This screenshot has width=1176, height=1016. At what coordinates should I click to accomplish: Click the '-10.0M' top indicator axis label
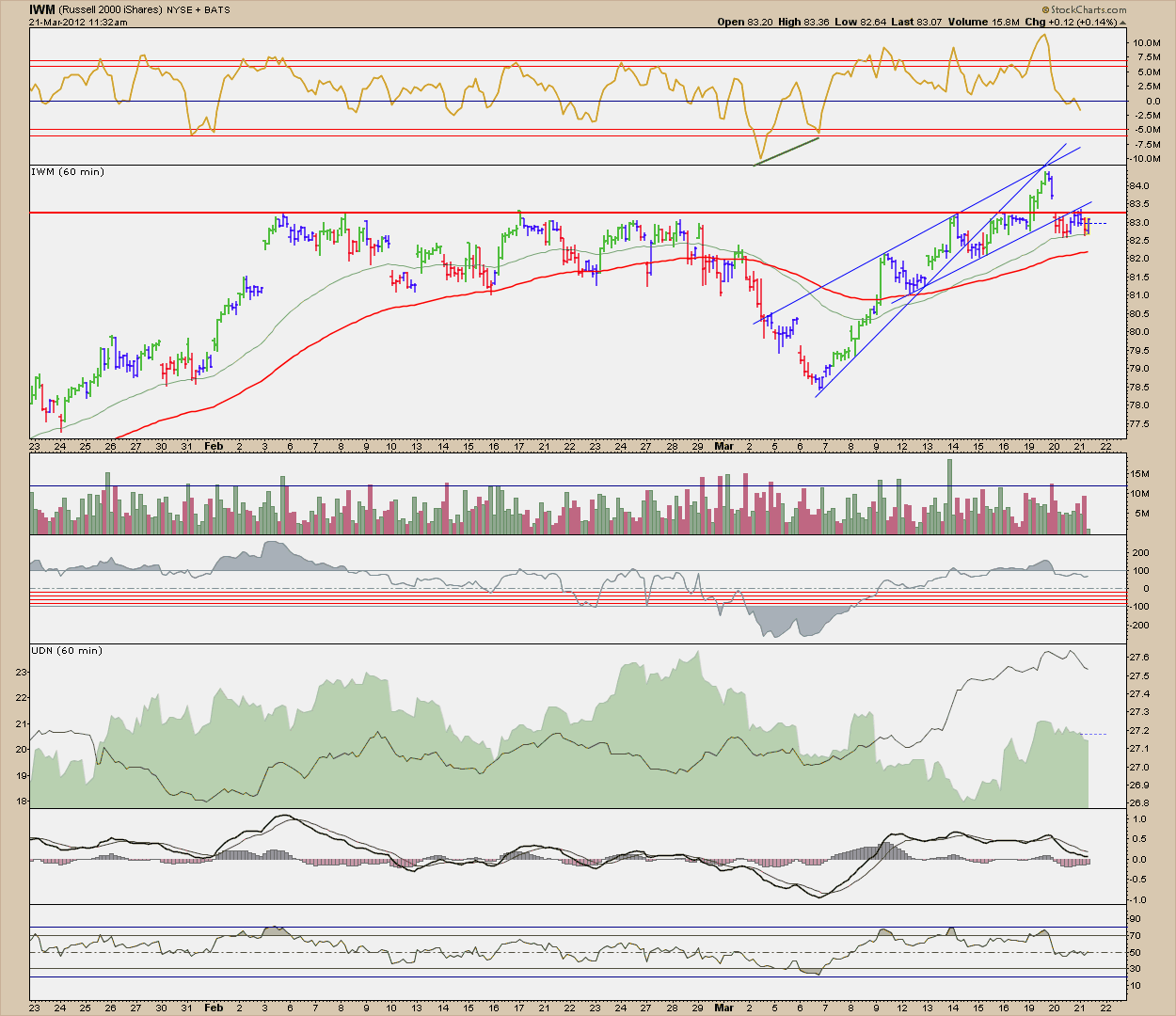tap(1144, 159)
